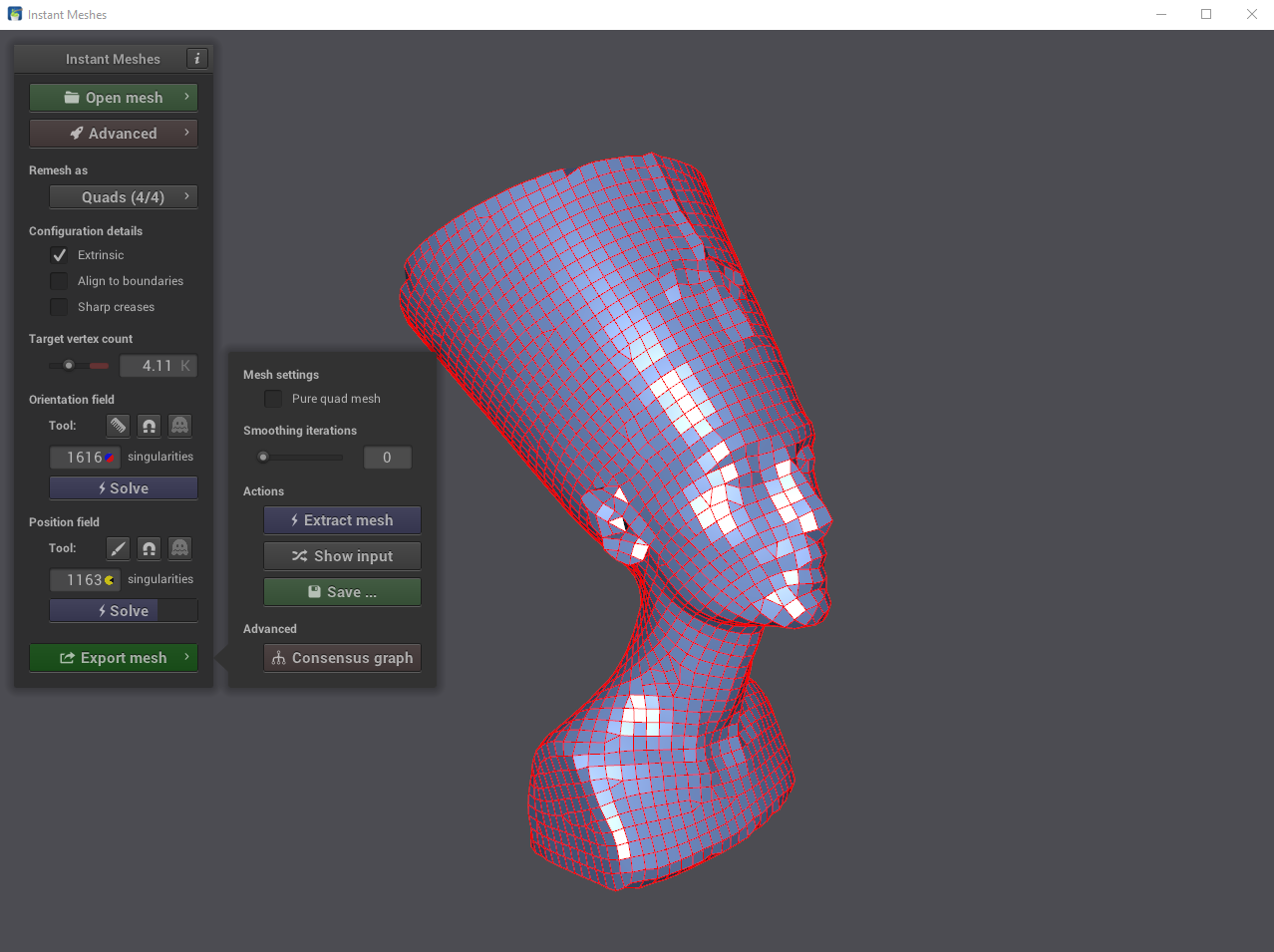Expand the Advanced options popup
Viewport: 1274px width, 952px height.
(x=114, y=134)
